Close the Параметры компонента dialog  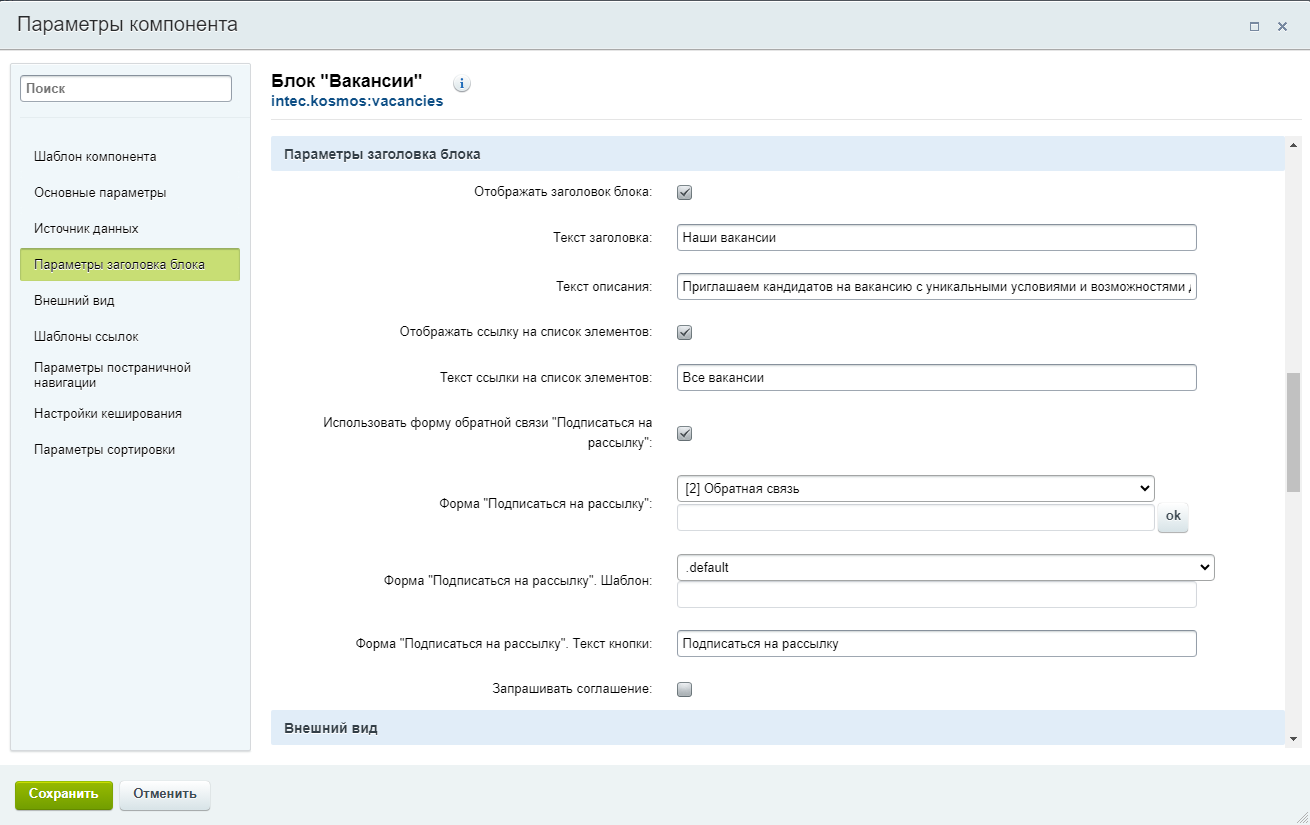(1282, 27)
